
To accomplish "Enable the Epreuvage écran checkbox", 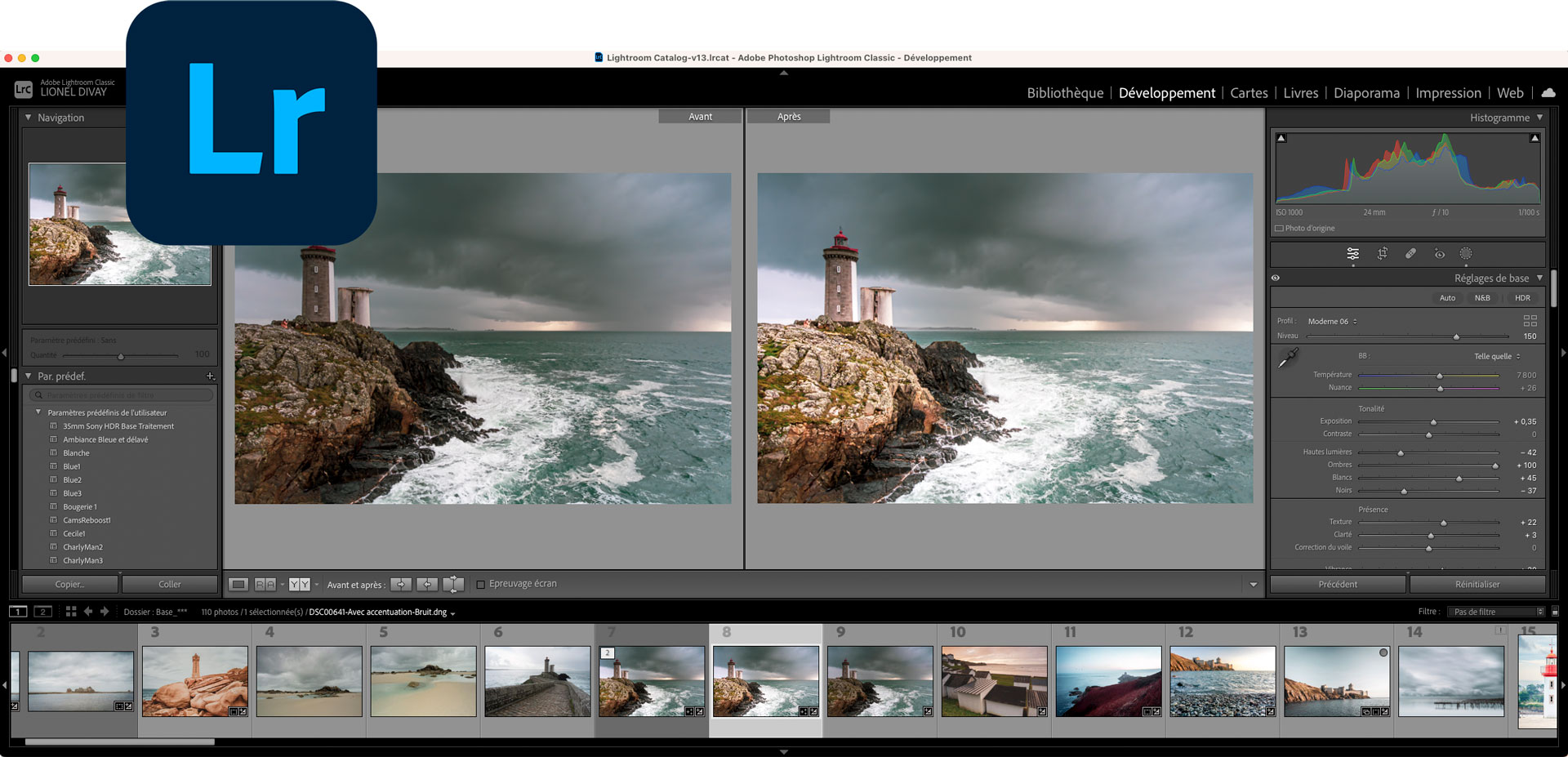I will coord(481,585).
